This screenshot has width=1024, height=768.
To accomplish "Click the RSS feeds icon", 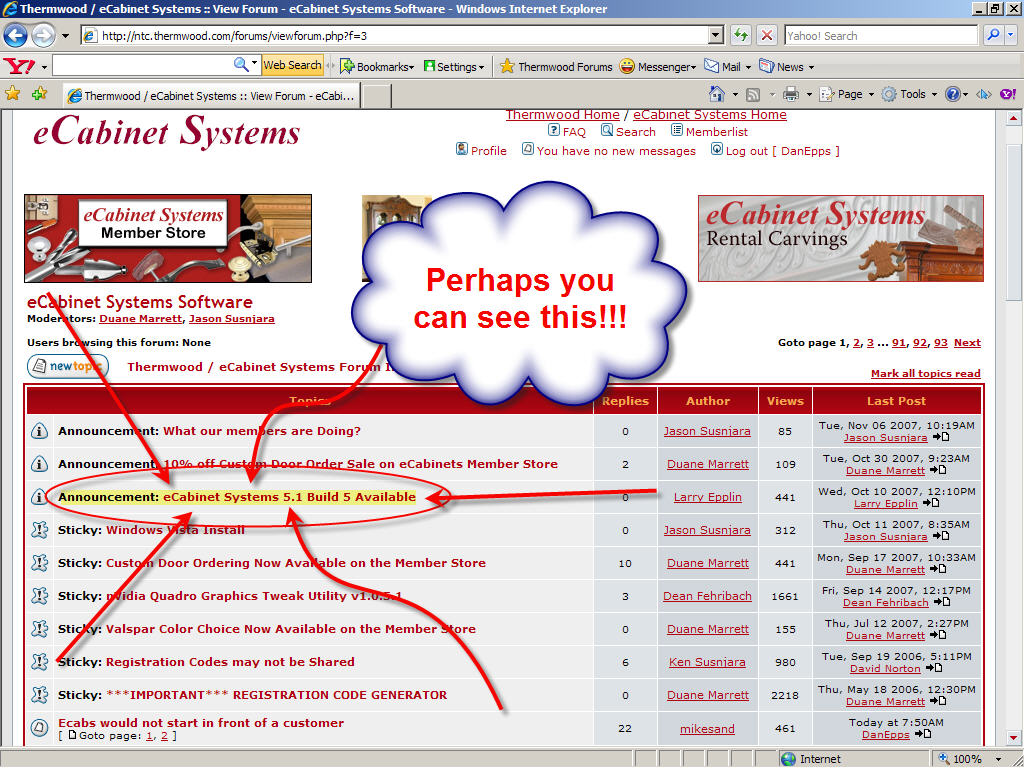I will pyautogui.click(x=753, y=95).
